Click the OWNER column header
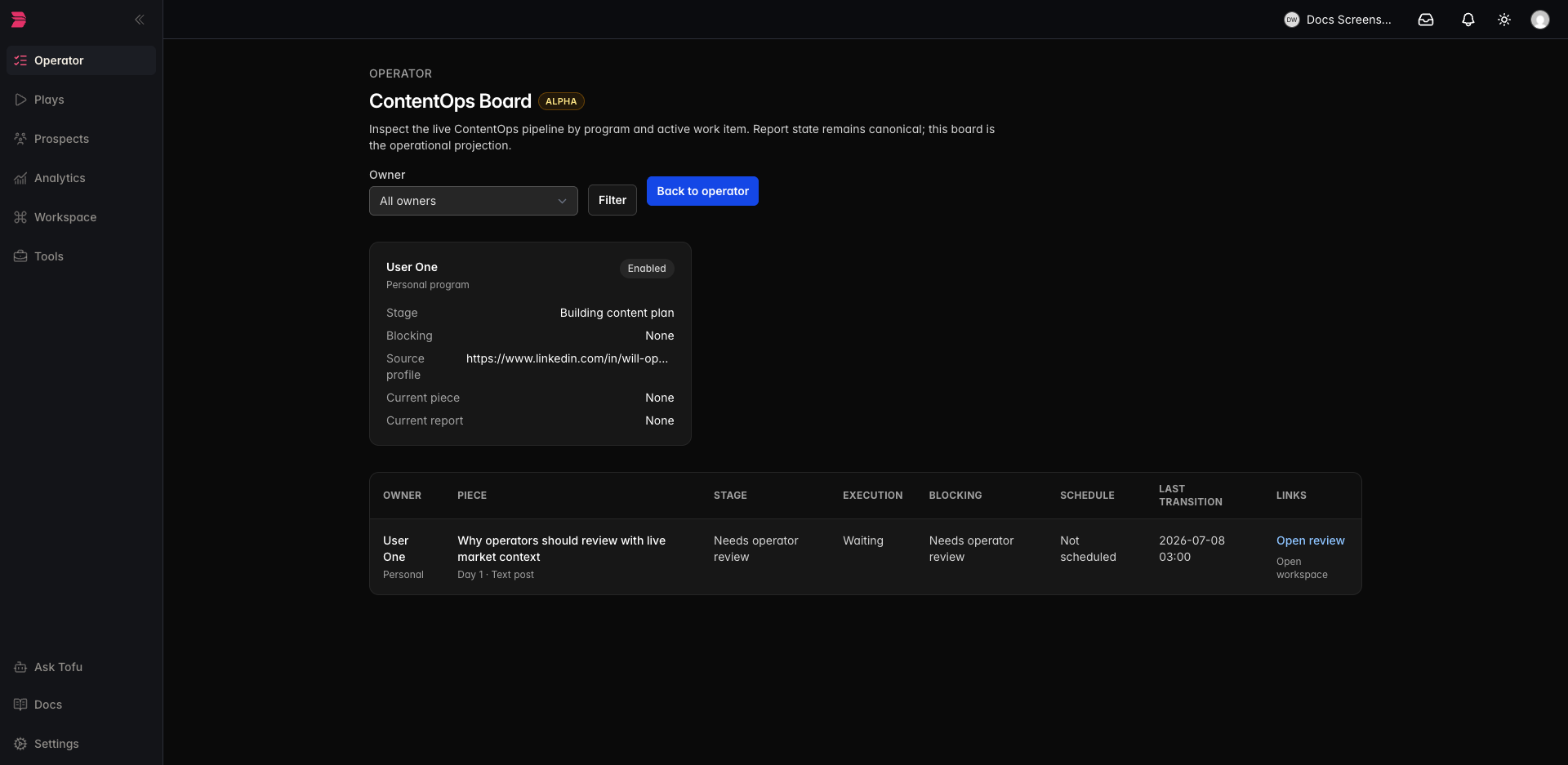The image size is (1568, 765). coord(402,496)
